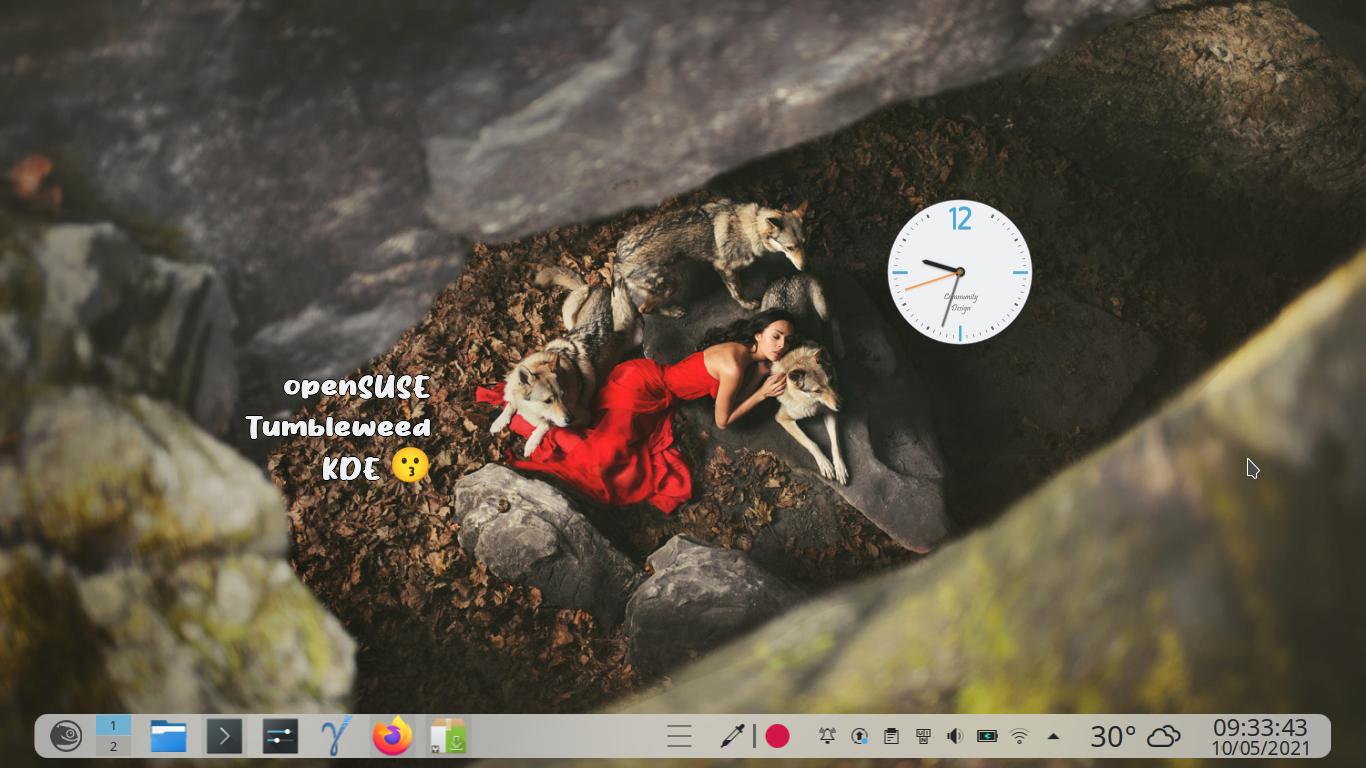Open the panel hamburger menu
Image resolution: width=1366 pixels, height=768 pixels.
[679, 736]
